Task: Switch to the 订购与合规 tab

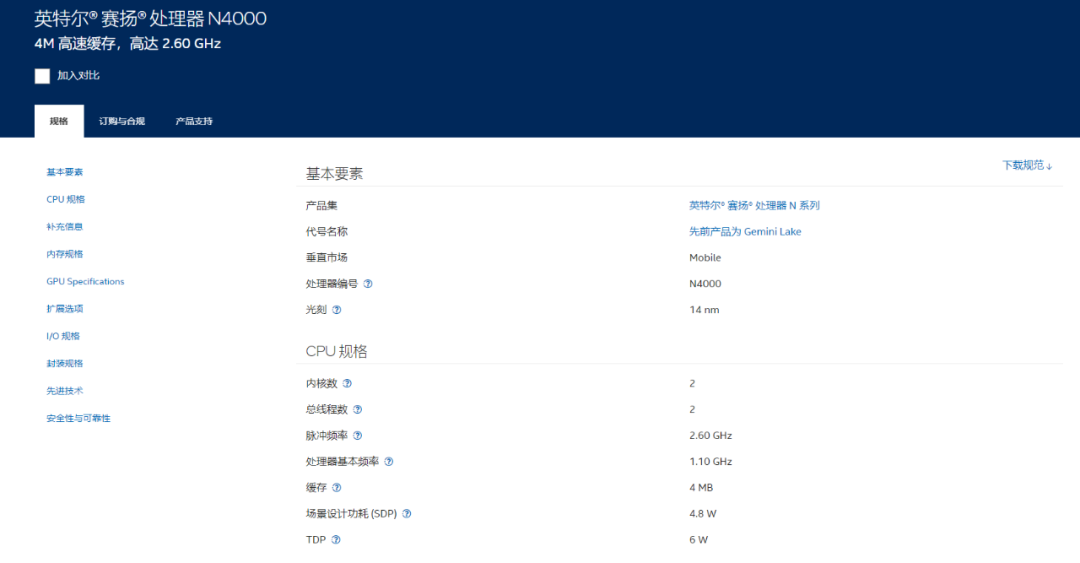Action: 122,121
